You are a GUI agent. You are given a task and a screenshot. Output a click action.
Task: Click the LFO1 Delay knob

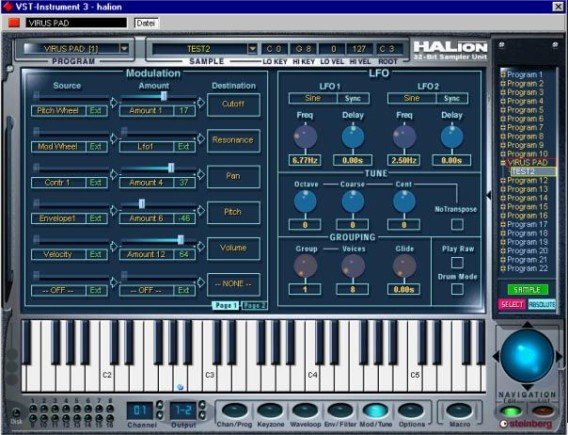click(353, 137)
